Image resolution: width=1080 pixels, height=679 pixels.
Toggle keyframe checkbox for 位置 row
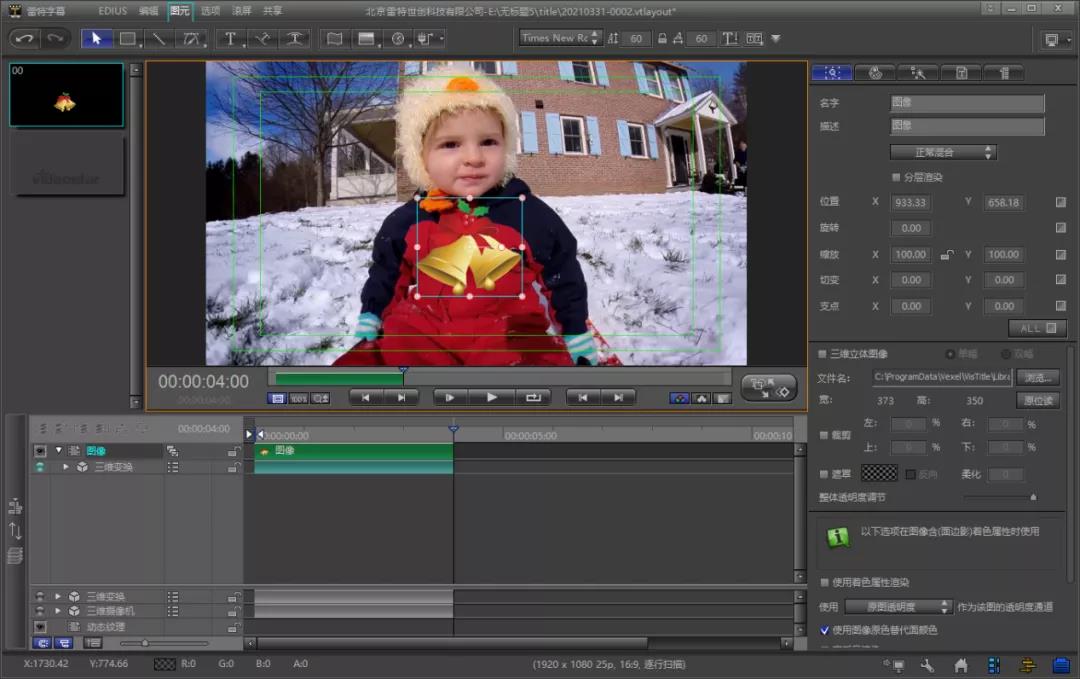pos(1061,202)
